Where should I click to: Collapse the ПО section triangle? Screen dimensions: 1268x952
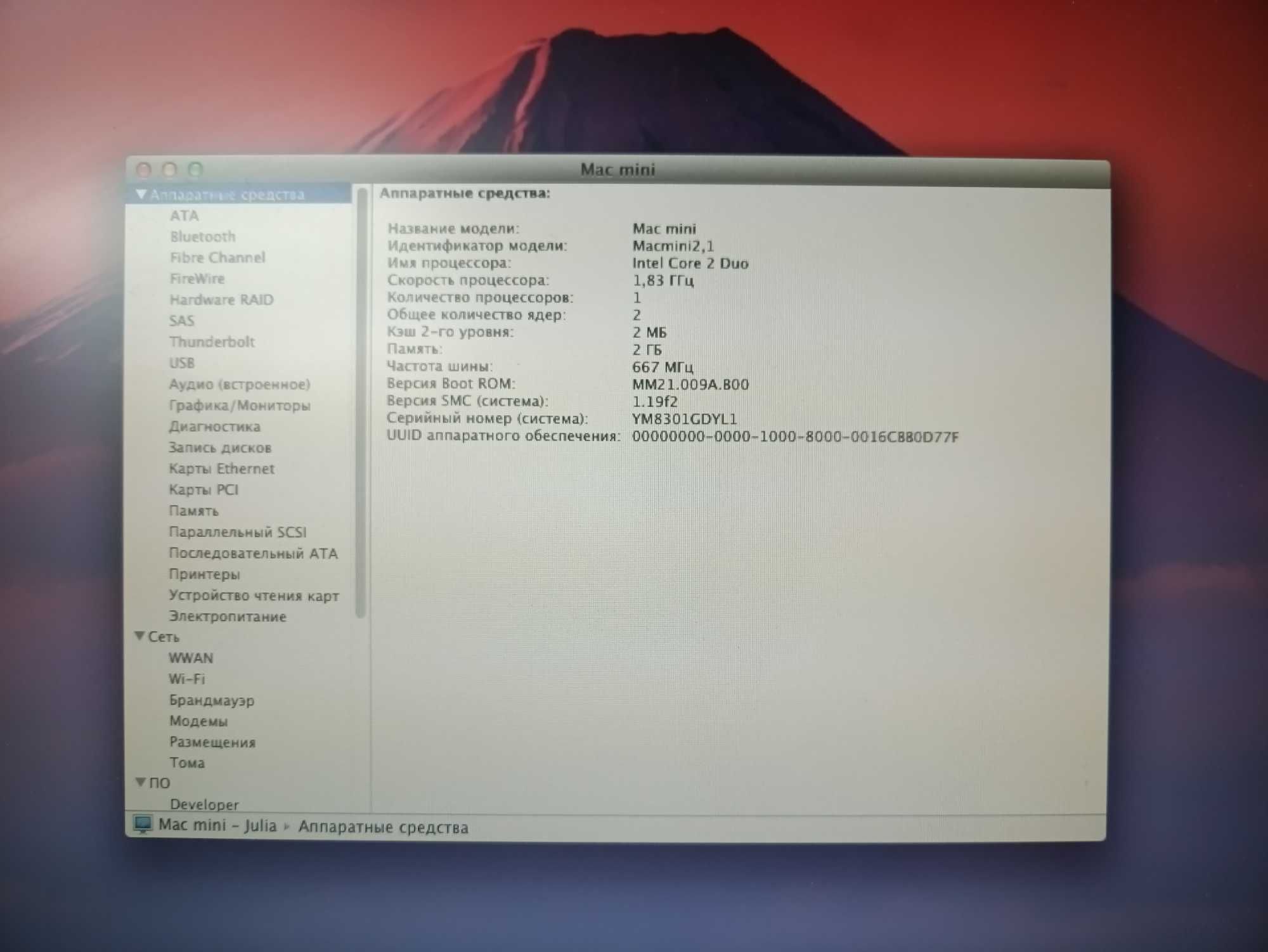tap(141, 782)
